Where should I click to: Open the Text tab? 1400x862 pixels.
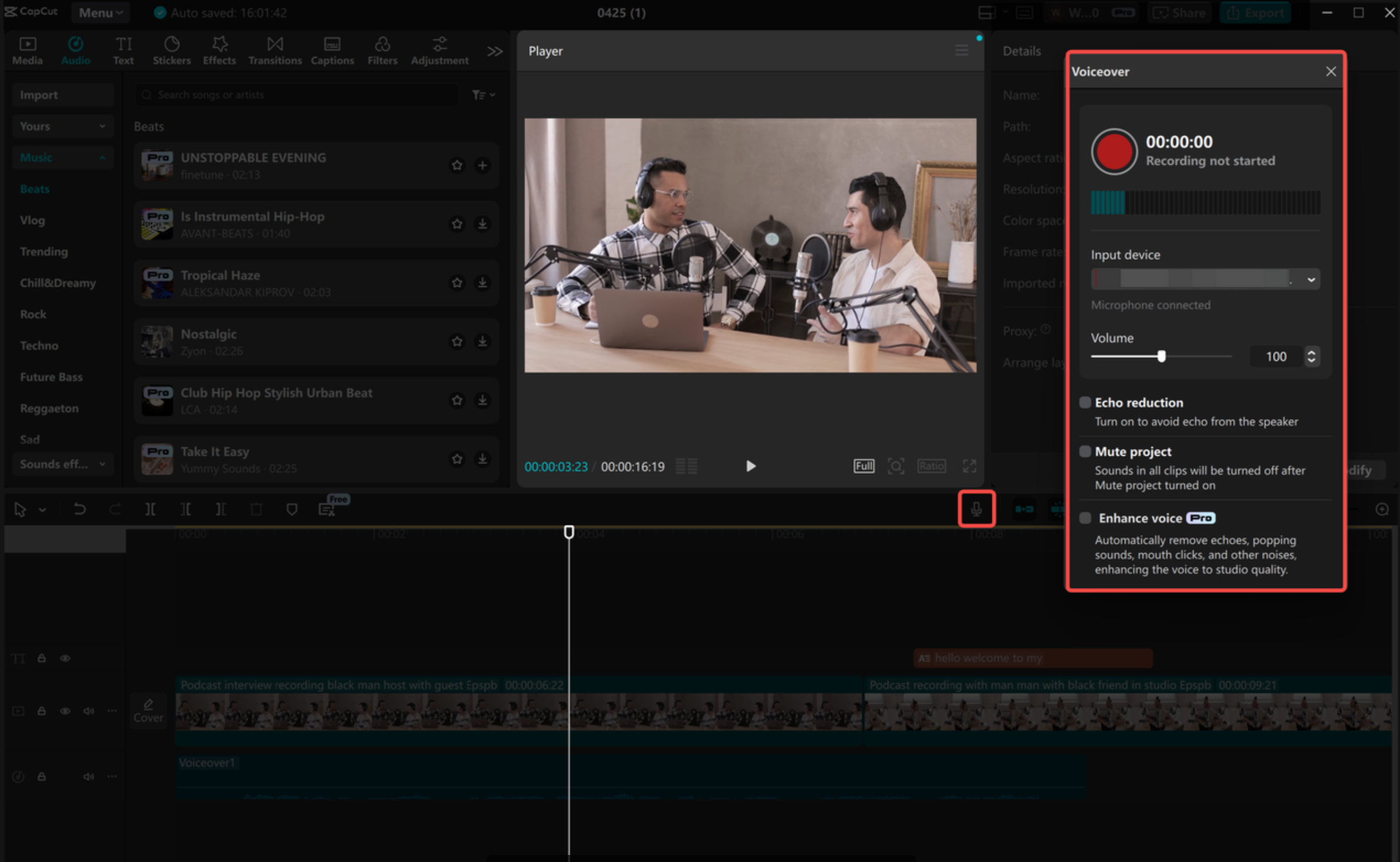click(123, 51)
